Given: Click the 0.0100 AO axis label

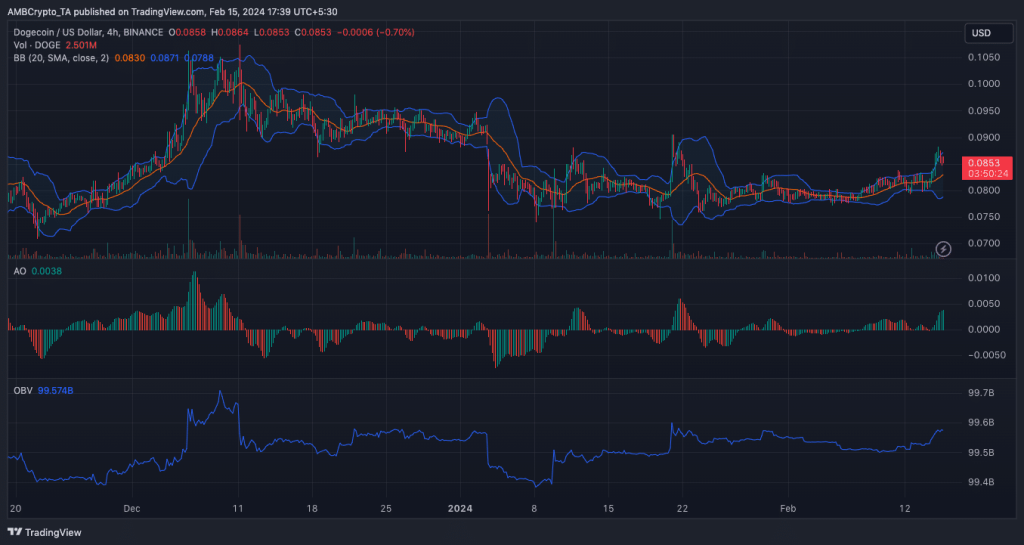Looking at the screenshot, I should [984, 278].
